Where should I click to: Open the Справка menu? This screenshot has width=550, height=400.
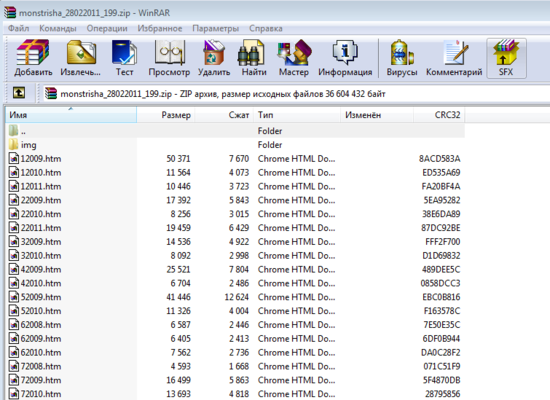[266, 28]
